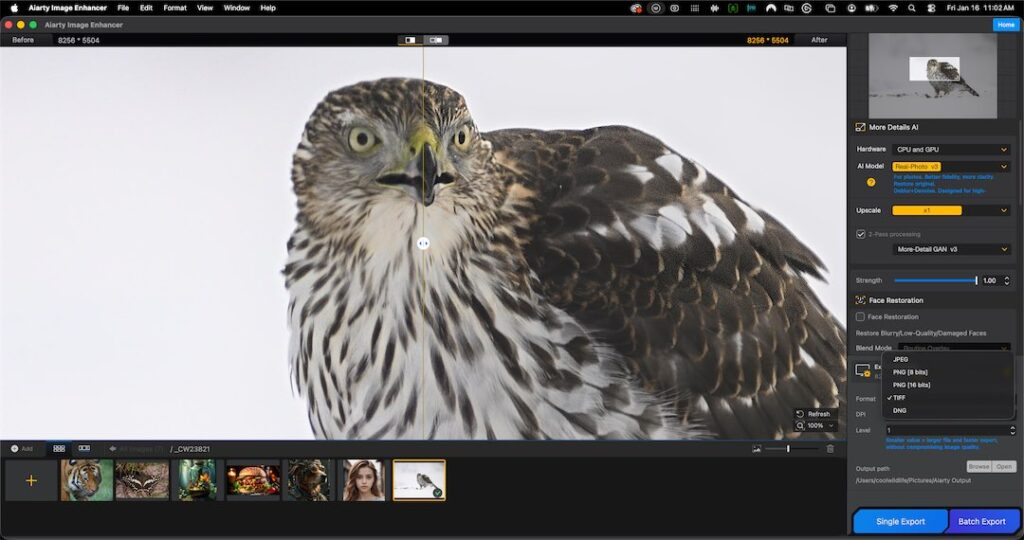Click the Strength value stepper arrows
The height and width of the screenshot is (540, 1024).
(1006, 280)
